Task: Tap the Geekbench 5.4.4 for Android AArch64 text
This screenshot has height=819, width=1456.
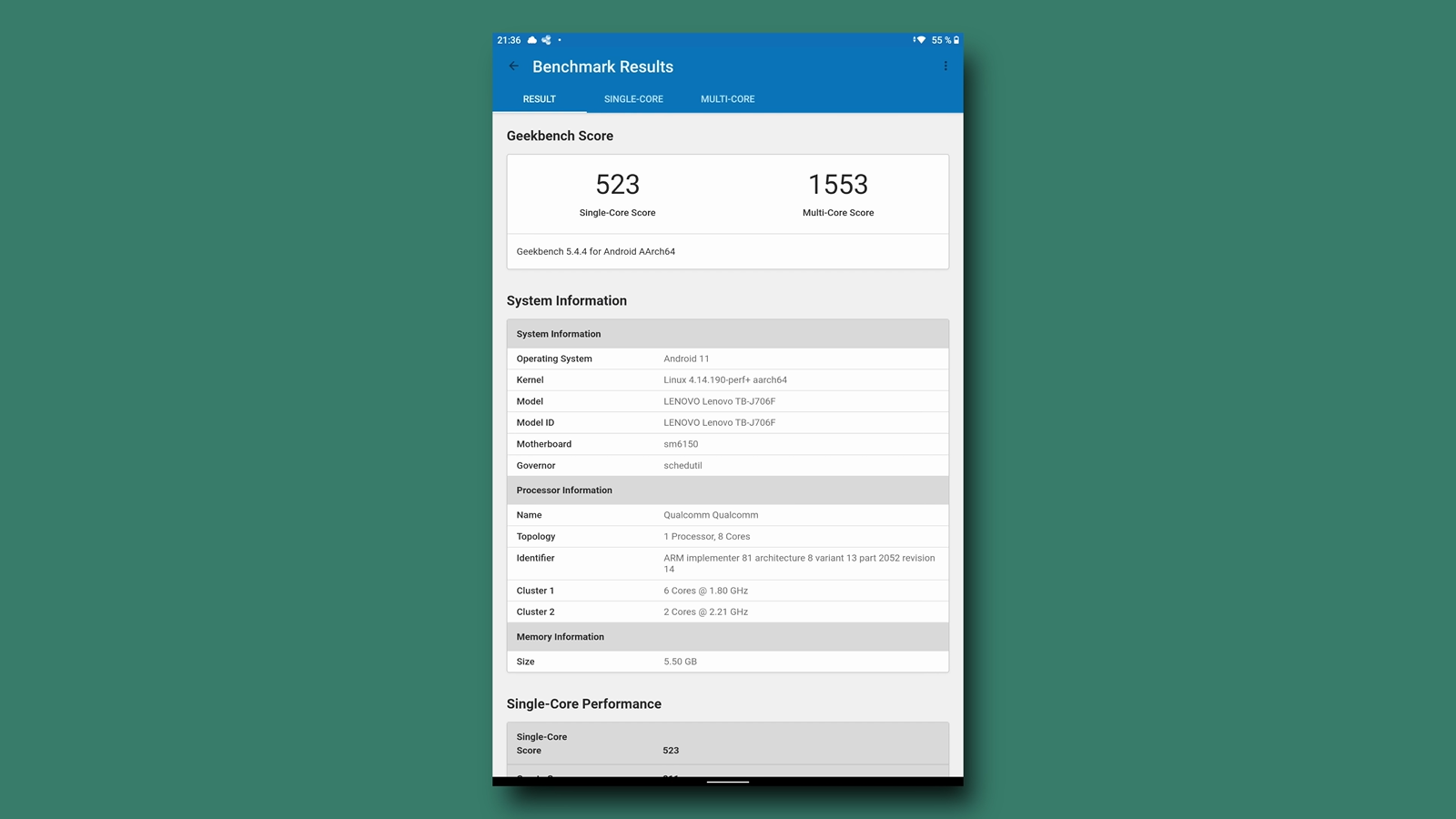Action: point(596,252)
